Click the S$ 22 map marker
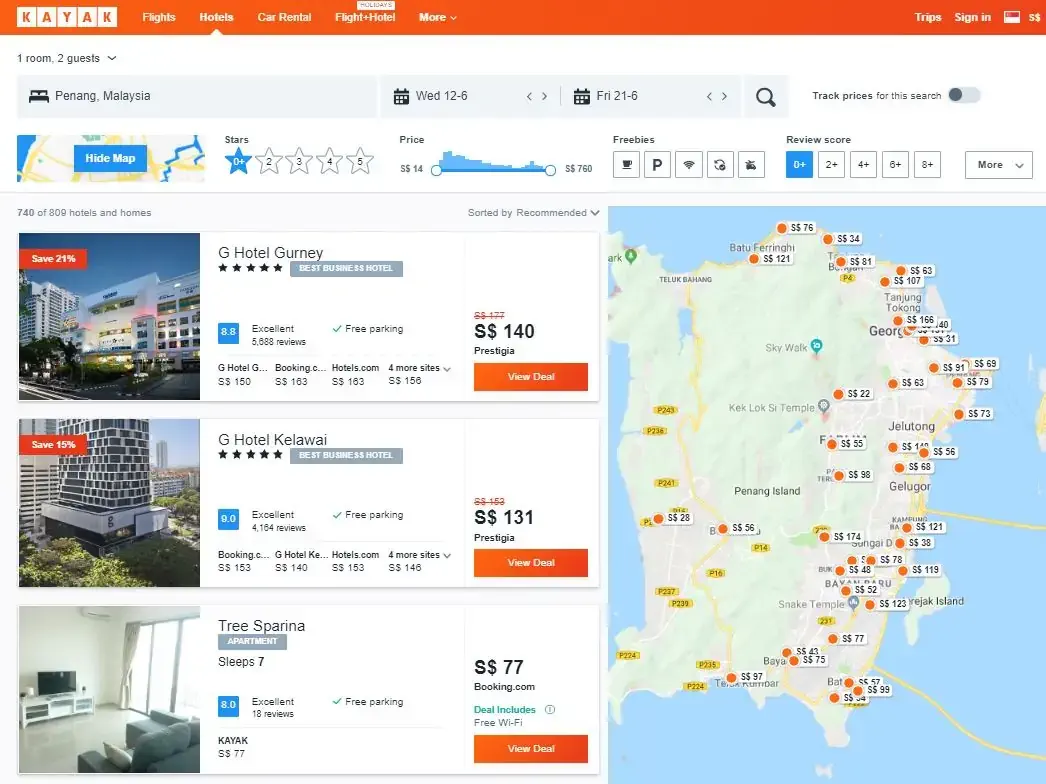This screenshot has height=784, width=1046. (853, 394)
